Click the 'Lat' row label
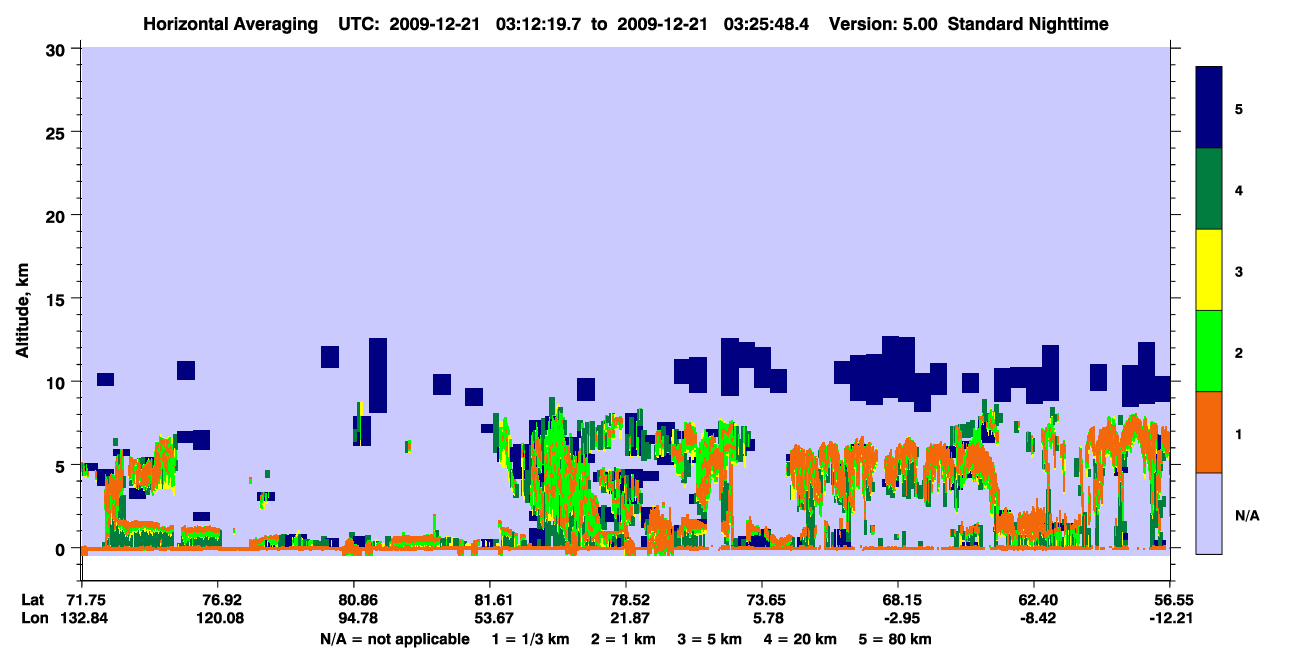This screenshot has width=1300, height=667. click(32, 600)
